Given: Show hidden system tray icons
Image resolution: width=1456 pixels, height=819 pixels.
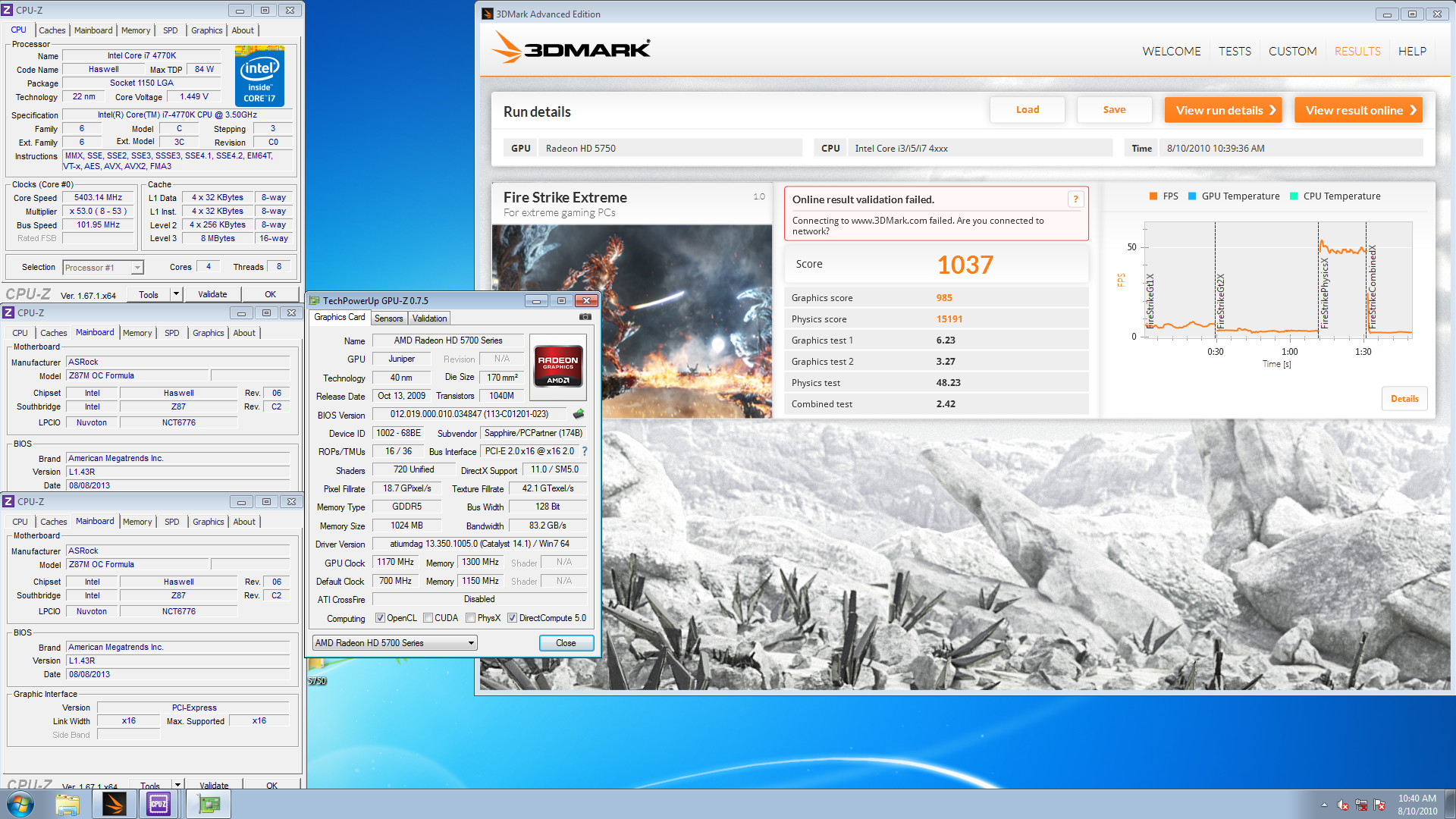Looking at the screenshot, I should 1324,805.
